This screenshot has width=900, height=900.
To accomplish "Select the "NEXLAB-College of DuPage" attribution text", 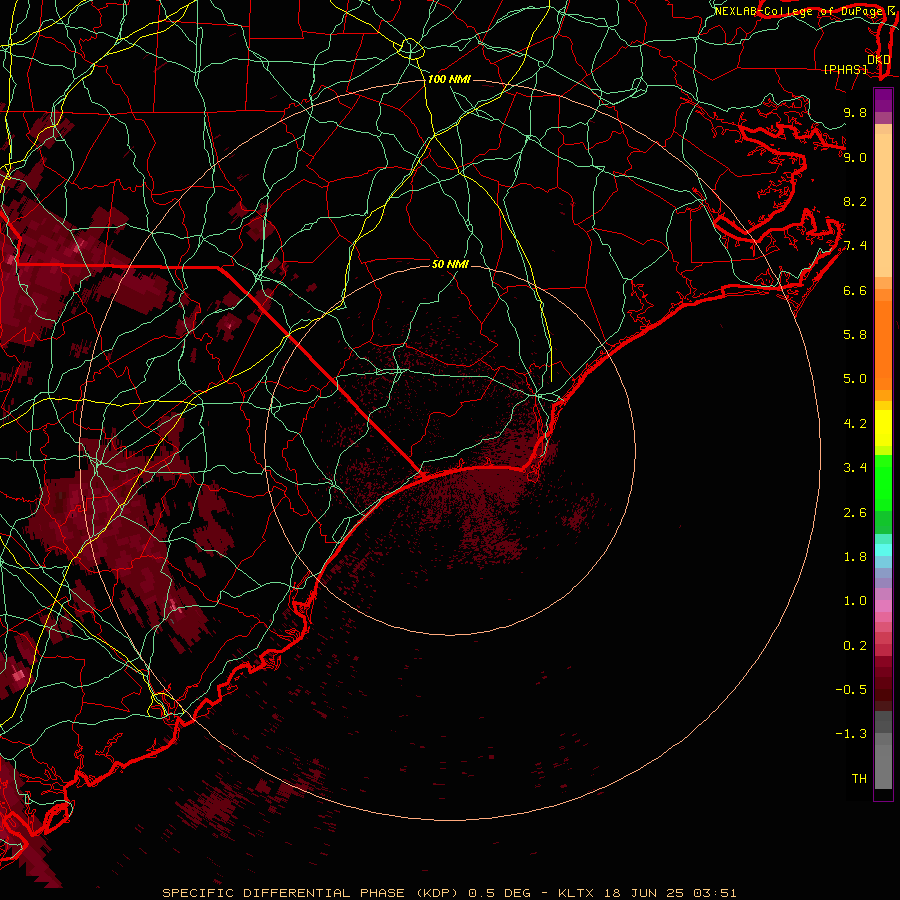I will coord(798,11).
